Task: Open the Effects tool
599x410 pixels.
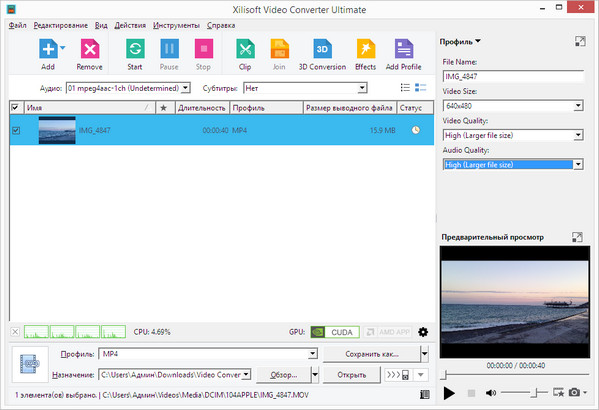Action: point(366,49)
